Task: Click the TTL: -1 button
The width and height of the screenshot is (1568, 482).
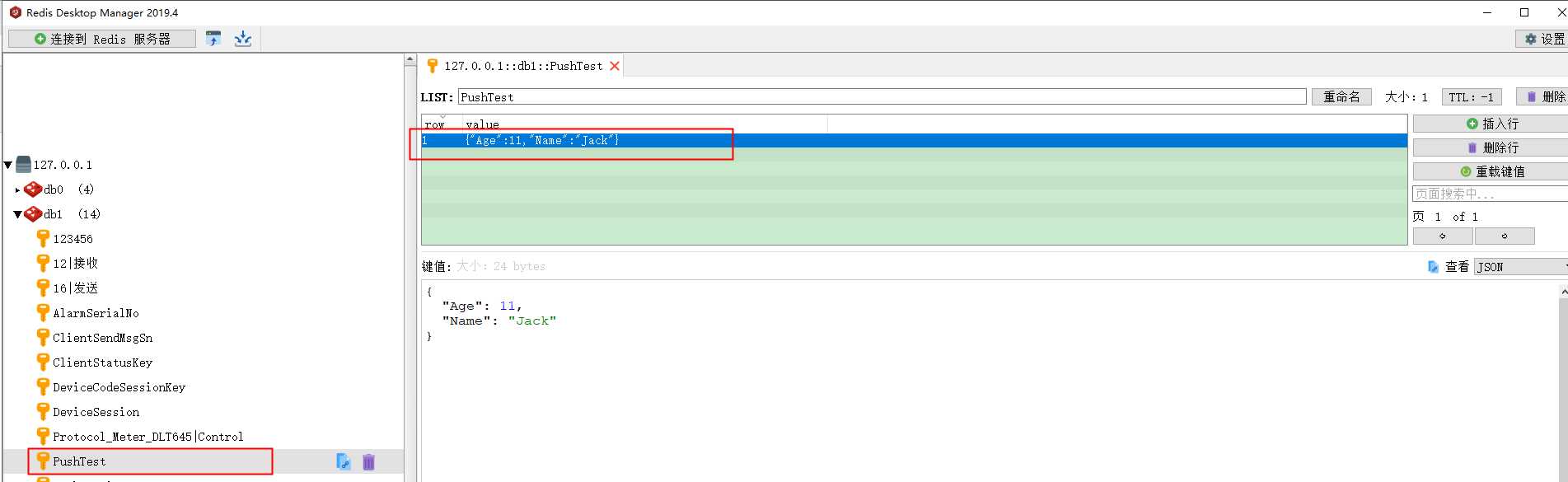Action: click(1472, 97)
